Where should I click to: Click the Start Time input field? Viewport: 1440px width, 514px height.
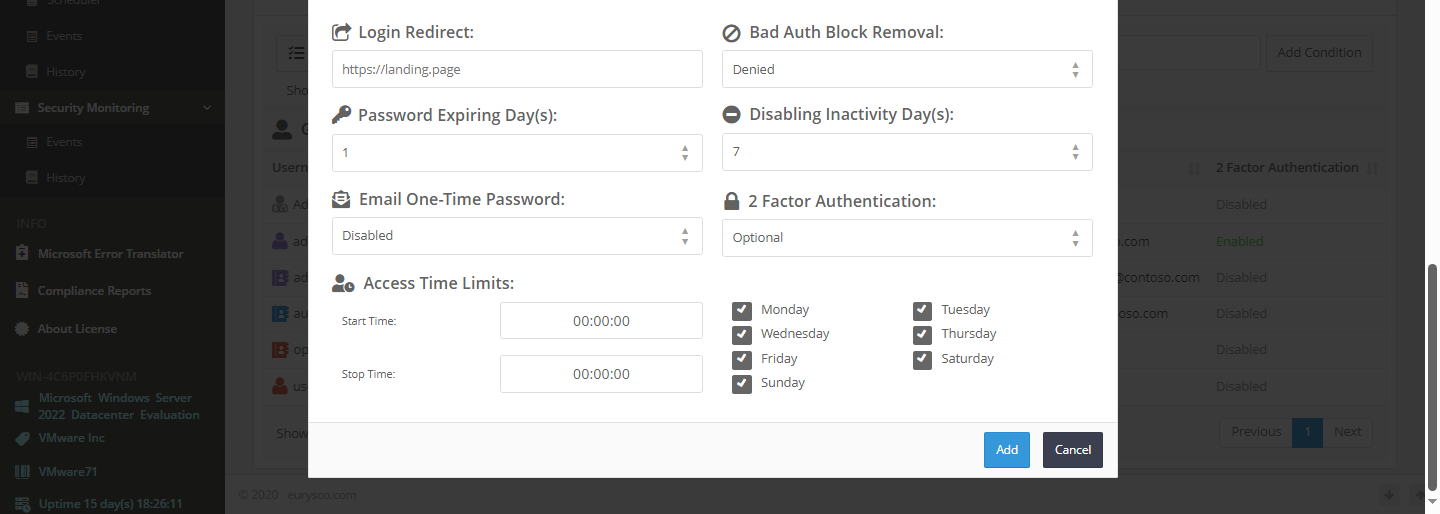[x=601, y=321]
